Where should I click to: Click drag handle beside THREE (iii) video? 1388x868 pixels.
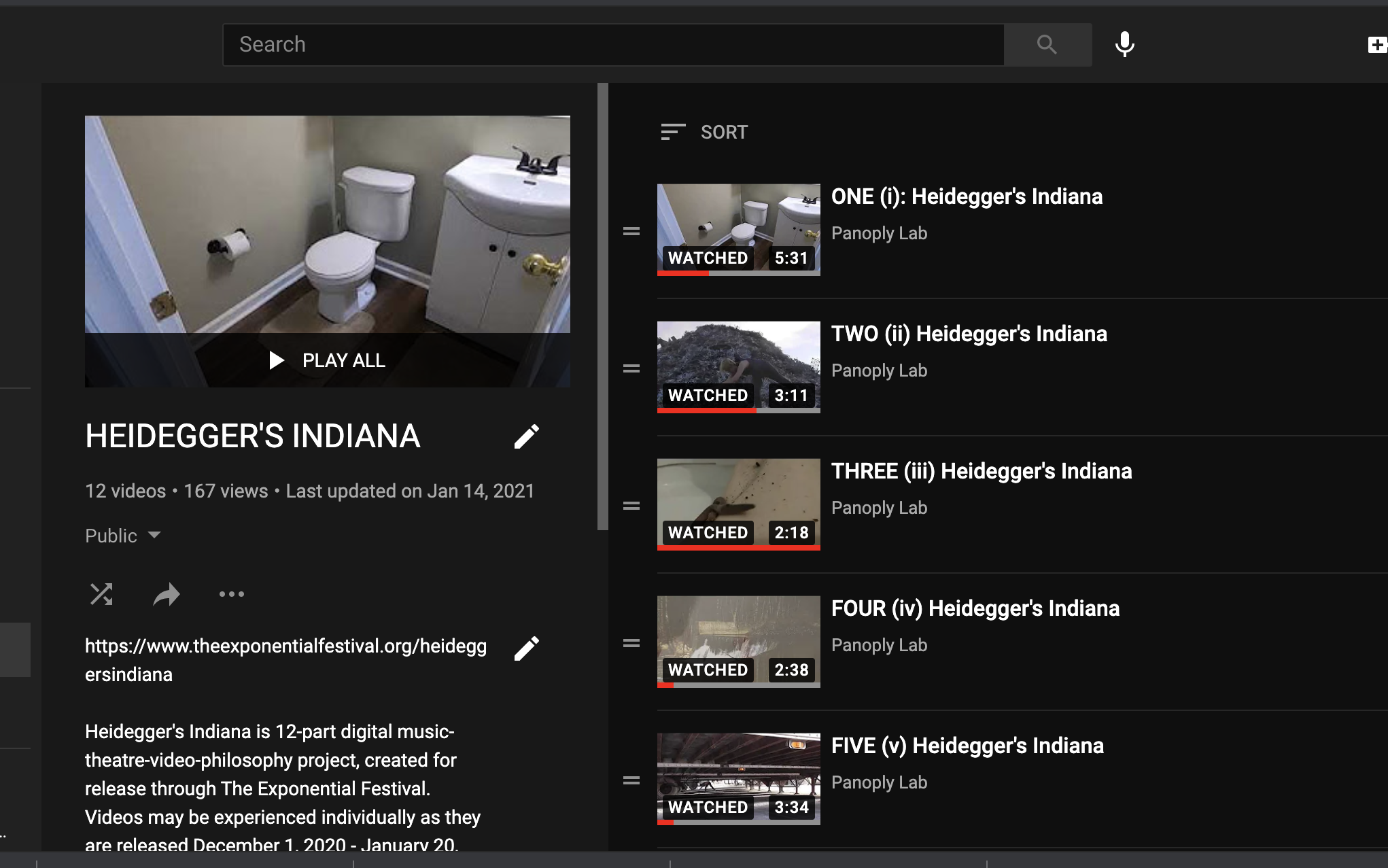tap(631, 506)
